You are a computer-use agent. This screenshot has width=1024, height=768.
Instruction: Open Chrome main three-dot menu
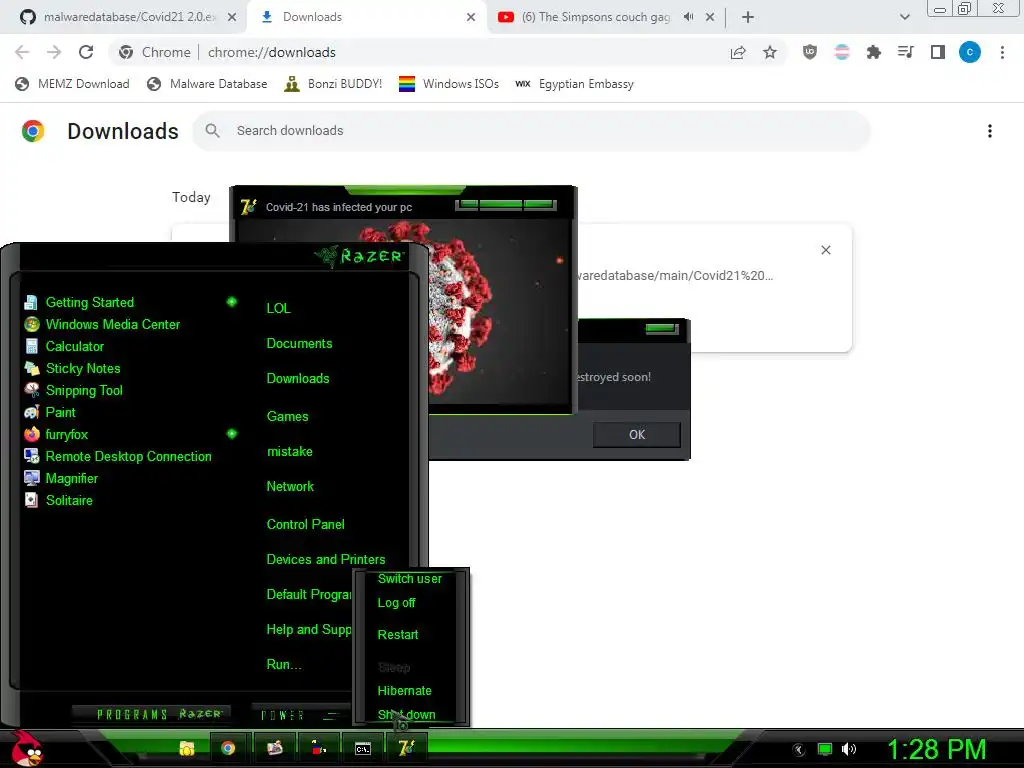tap(1002, 52)
